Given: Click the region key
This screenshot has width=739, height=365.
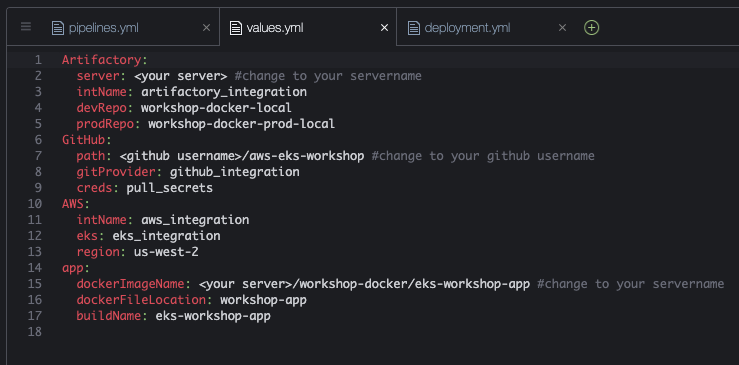Looking at the screenshot, I should [x=98, y=252].
